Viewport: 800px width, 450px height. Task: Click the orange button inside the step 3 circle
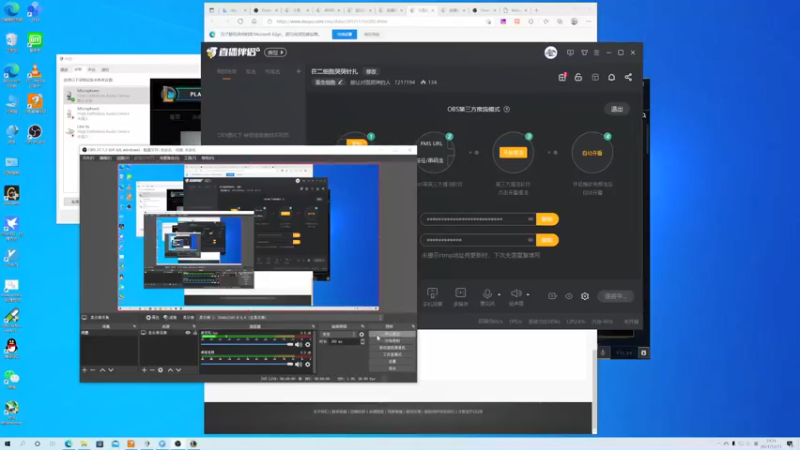[513, 153]
